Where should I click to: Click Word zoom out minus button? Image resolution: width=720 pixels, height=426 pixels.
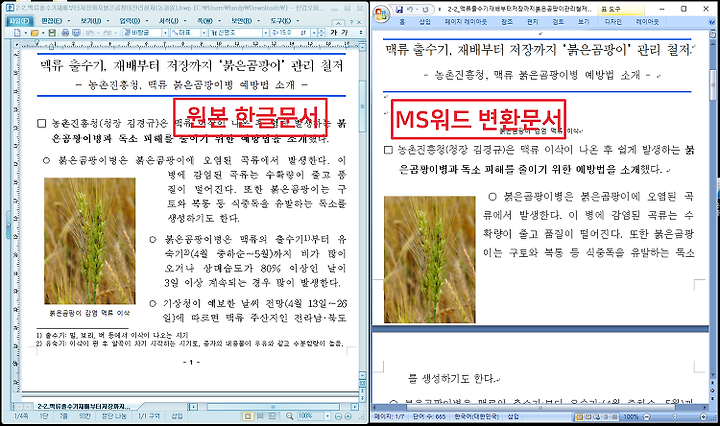pos(647,417)
